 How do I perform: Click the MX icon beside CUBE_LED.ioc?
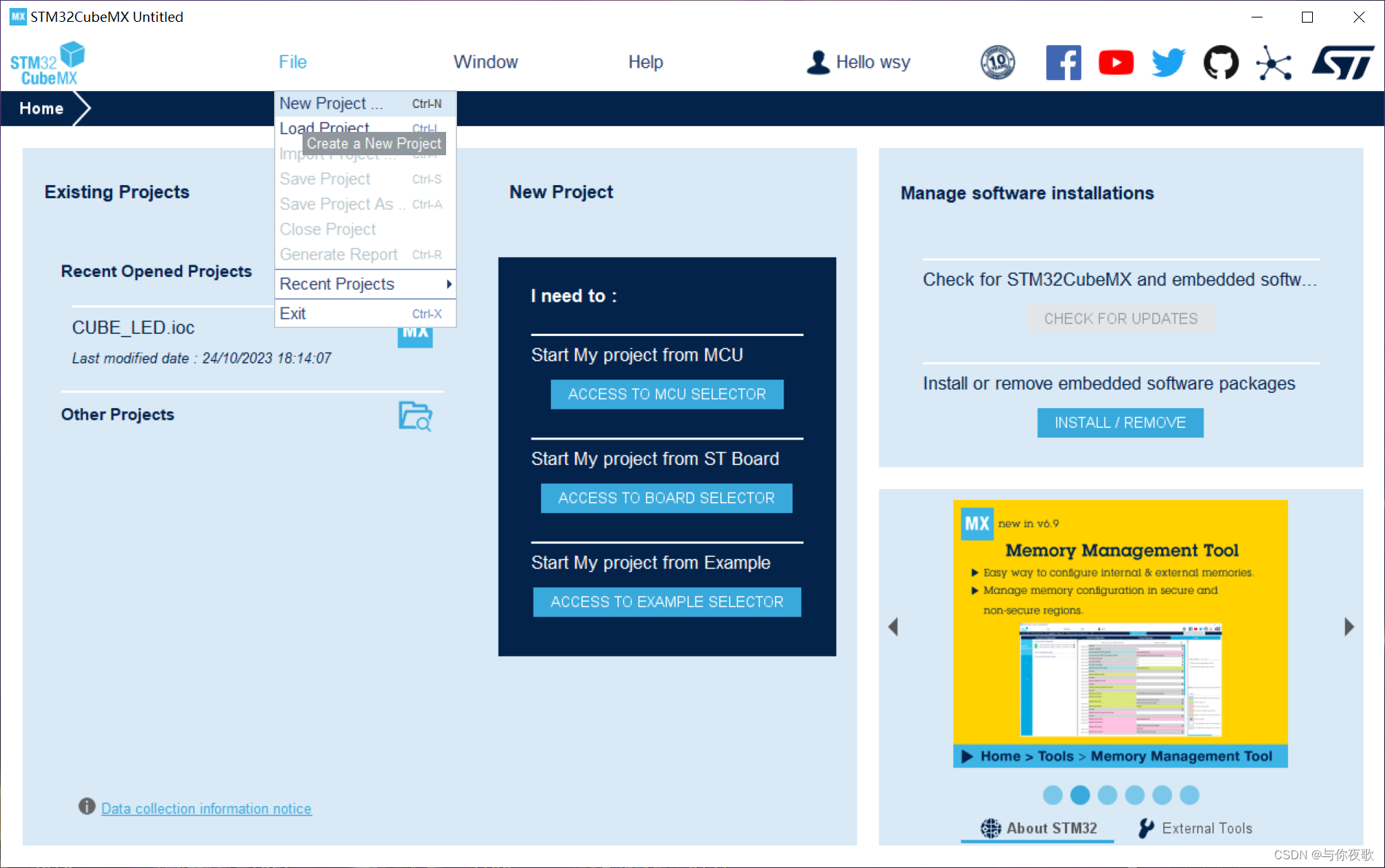(x=415, y=337)
